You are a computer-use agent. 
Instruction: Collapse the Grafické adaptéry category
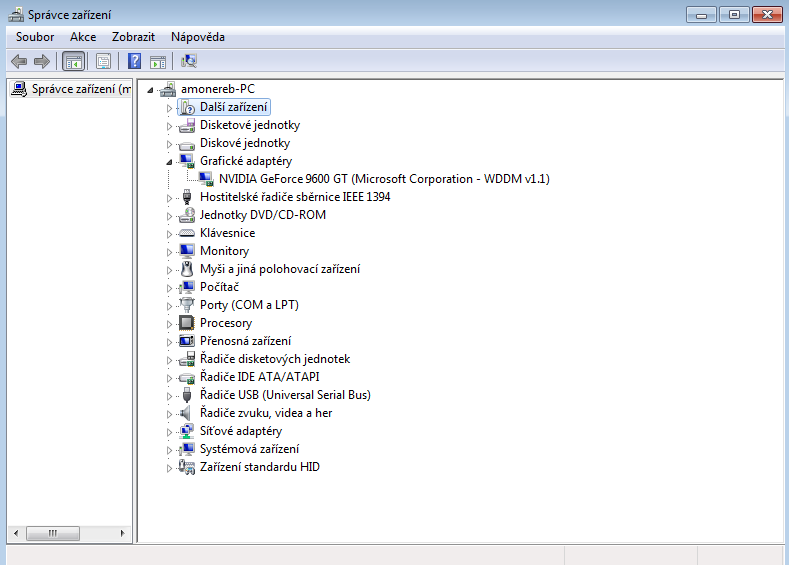point(170,162)
